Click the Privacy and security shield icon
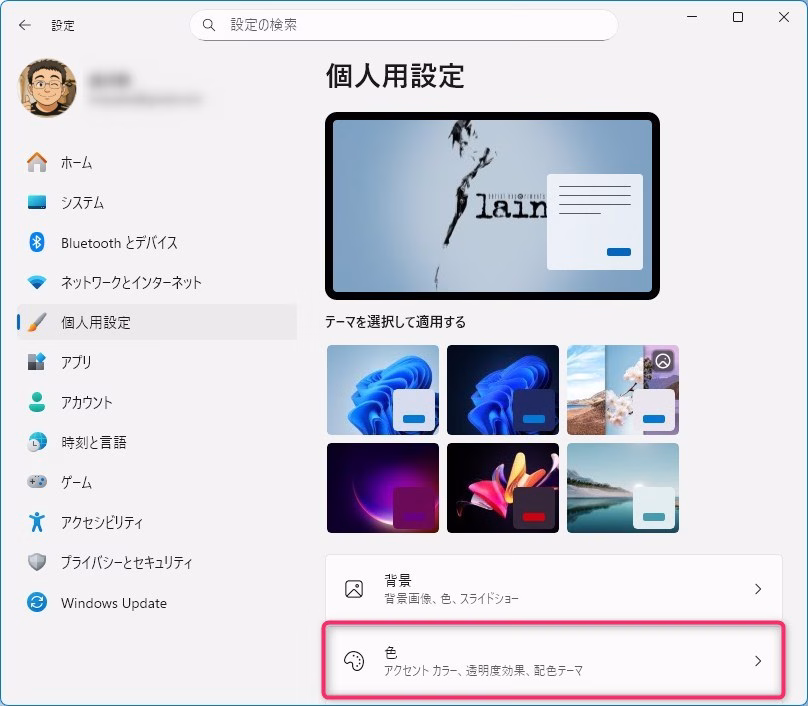This screenshot has width=808, height=706. coord(37,562)
